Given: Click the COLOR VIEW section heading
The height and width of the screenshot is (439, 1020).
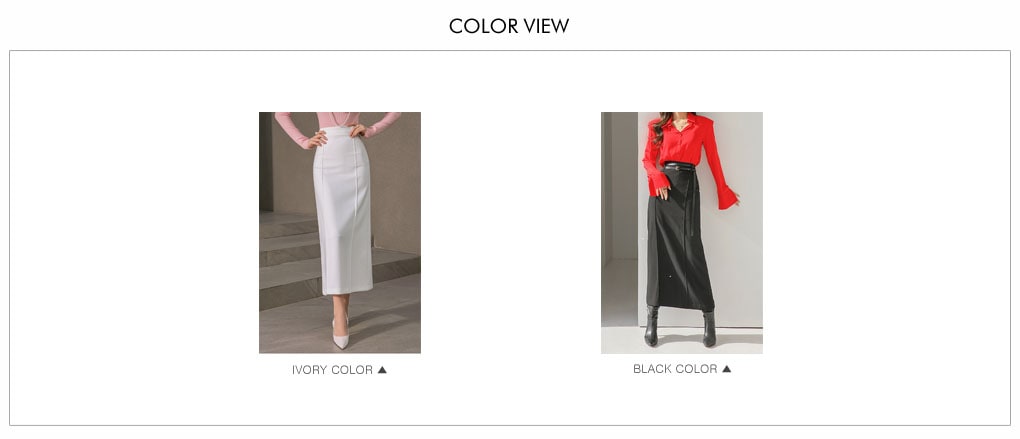Looking at the screenshot, I should coord(509,26).
